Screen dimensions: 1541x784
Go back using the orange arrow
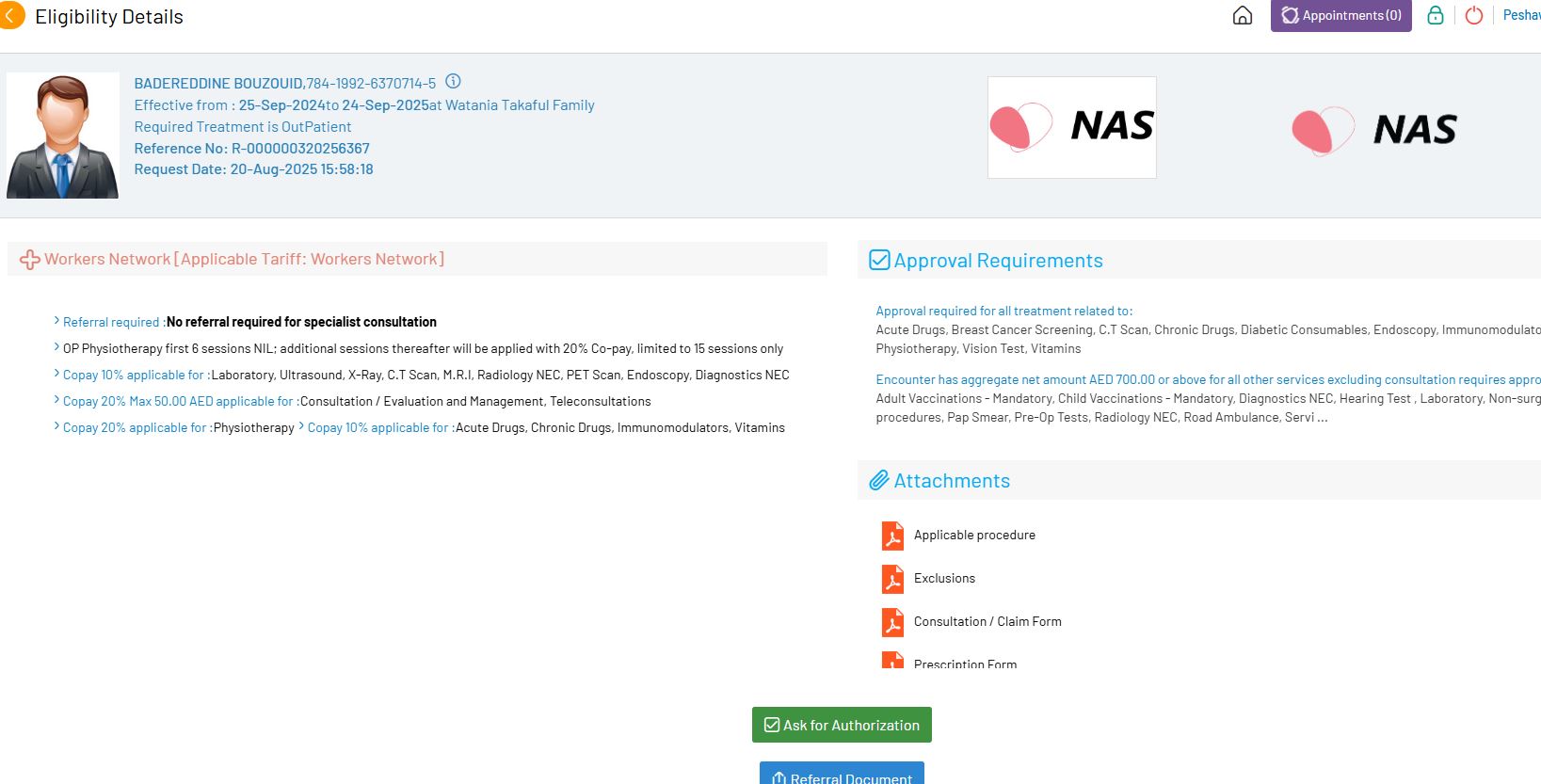10,15
